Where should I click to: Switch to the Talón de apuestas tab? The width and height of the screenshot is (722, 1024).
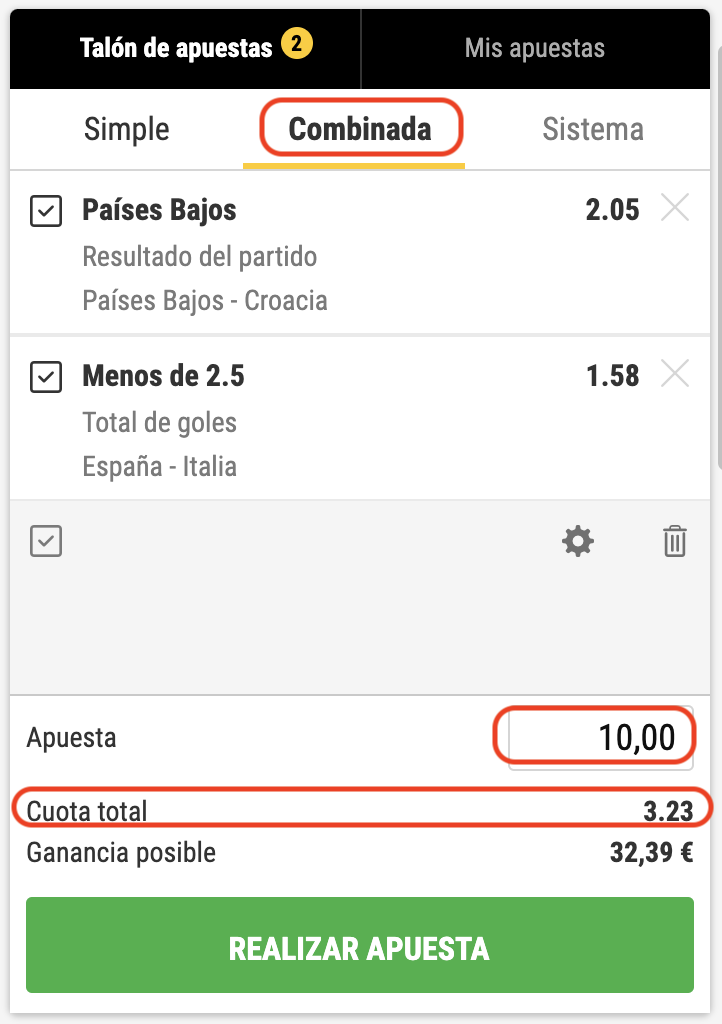(x=177, y=48)
